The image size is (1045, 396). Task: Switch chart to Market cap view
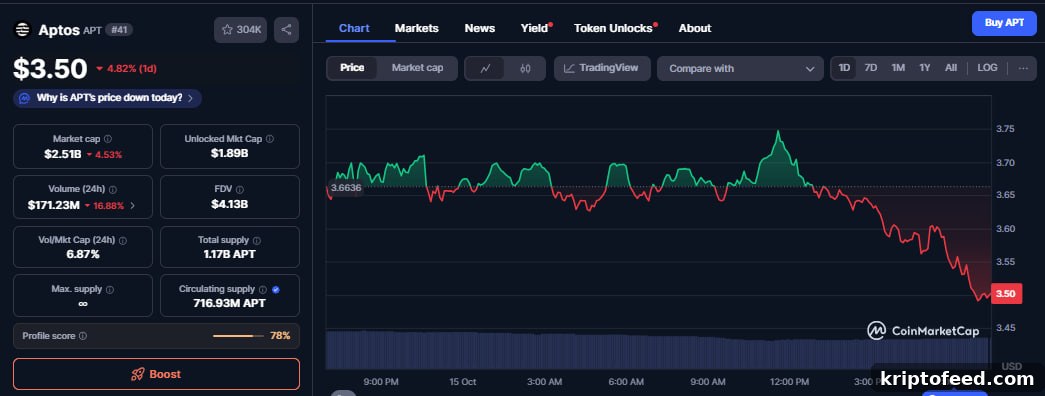417,68
